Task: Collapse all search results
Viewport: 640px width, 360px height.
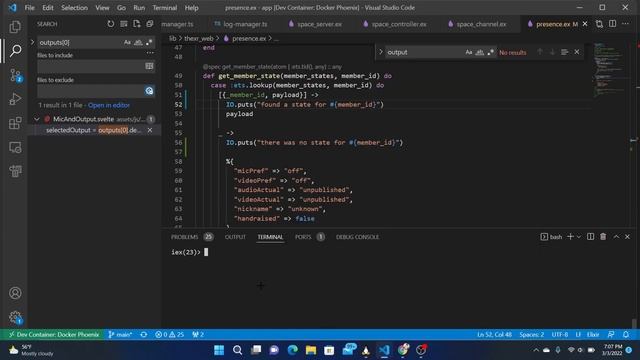Action: [x=150, y=24]
